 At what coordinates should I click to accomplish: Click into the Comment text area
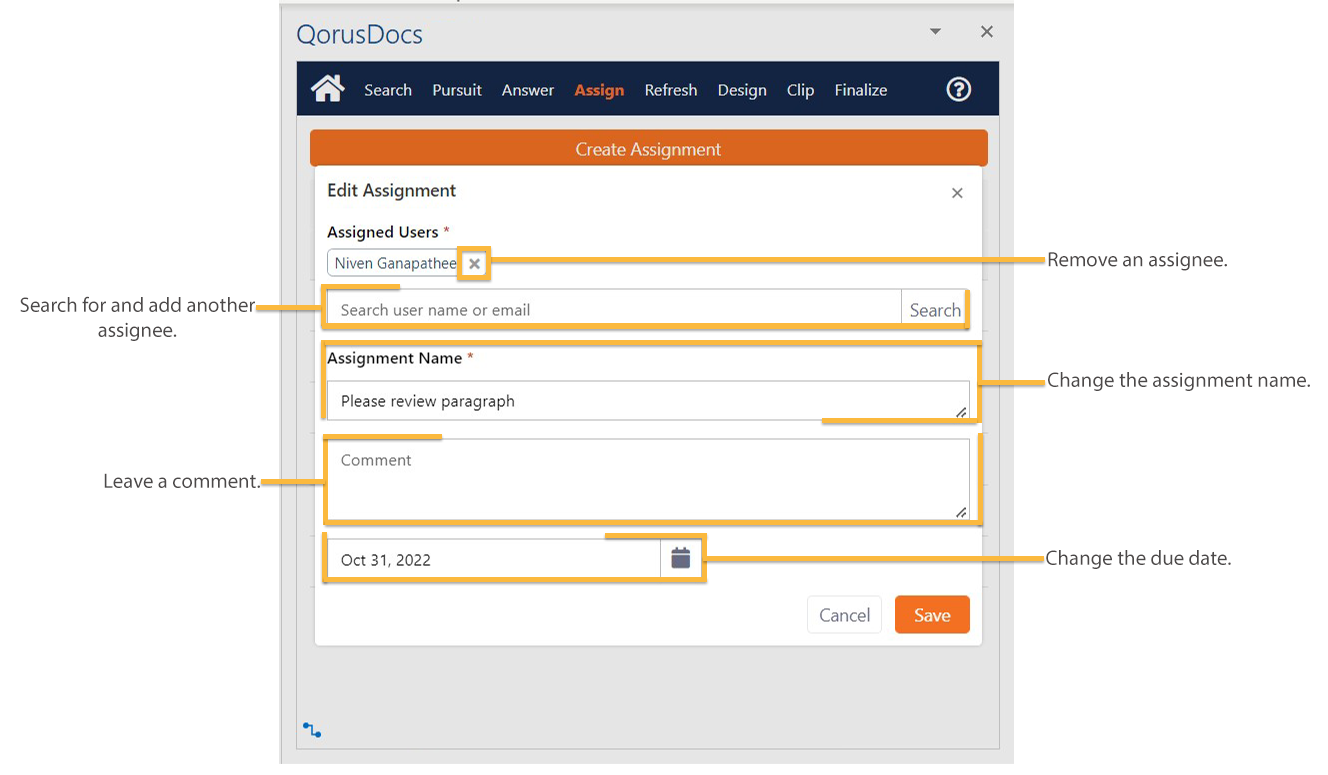(647, 480)
